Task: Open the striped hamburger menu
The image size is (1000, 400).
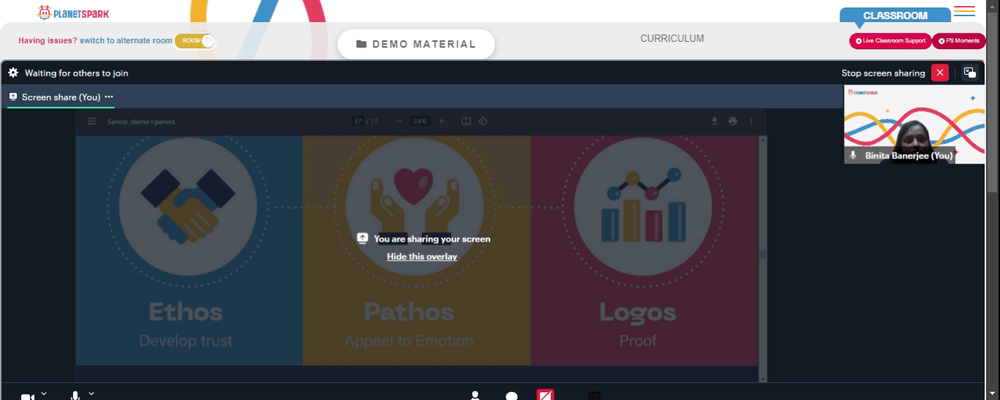Action: click(964, 11)
